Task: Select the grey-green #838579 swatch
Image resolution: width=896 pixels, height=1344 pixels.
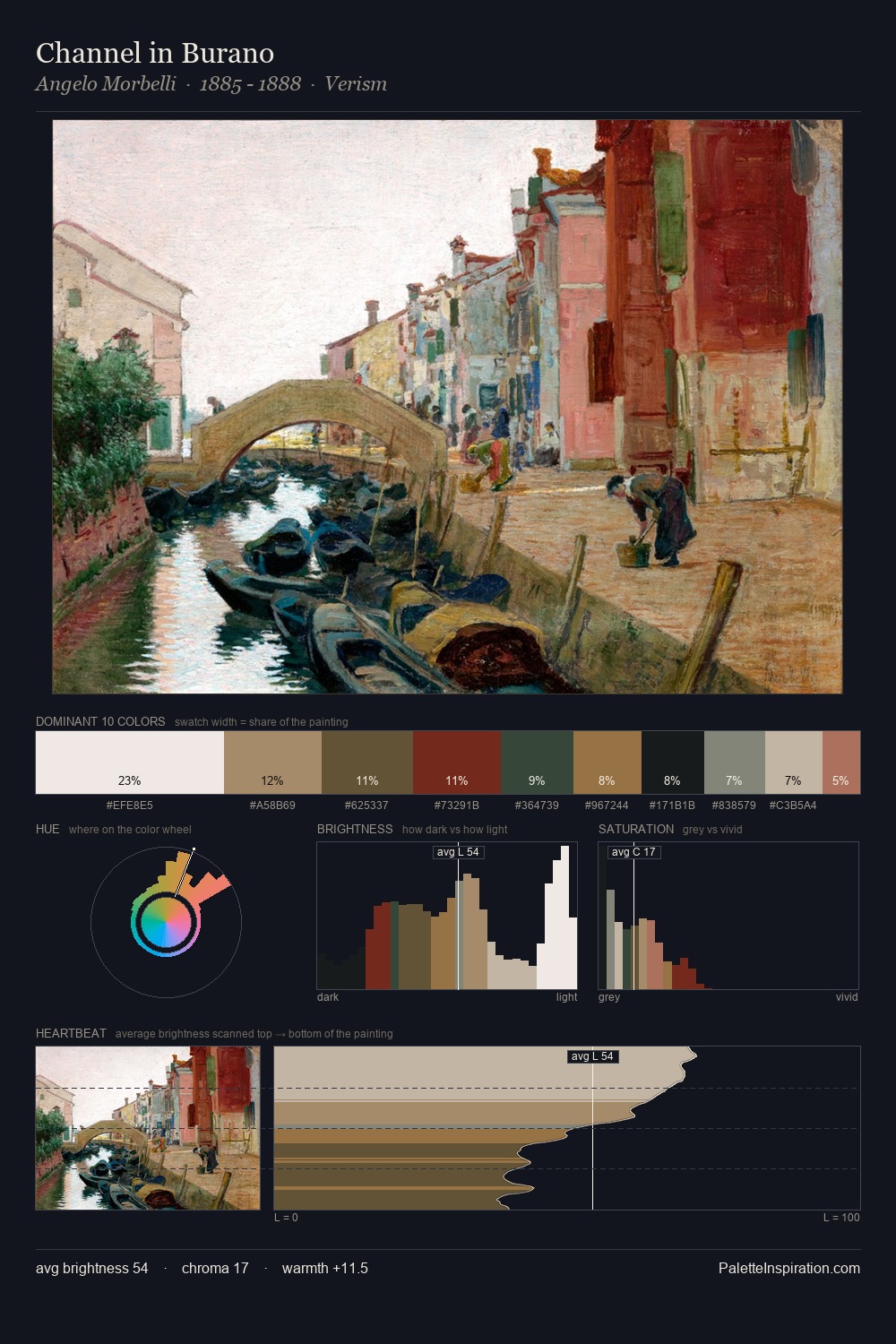Action: pos(735,762)
